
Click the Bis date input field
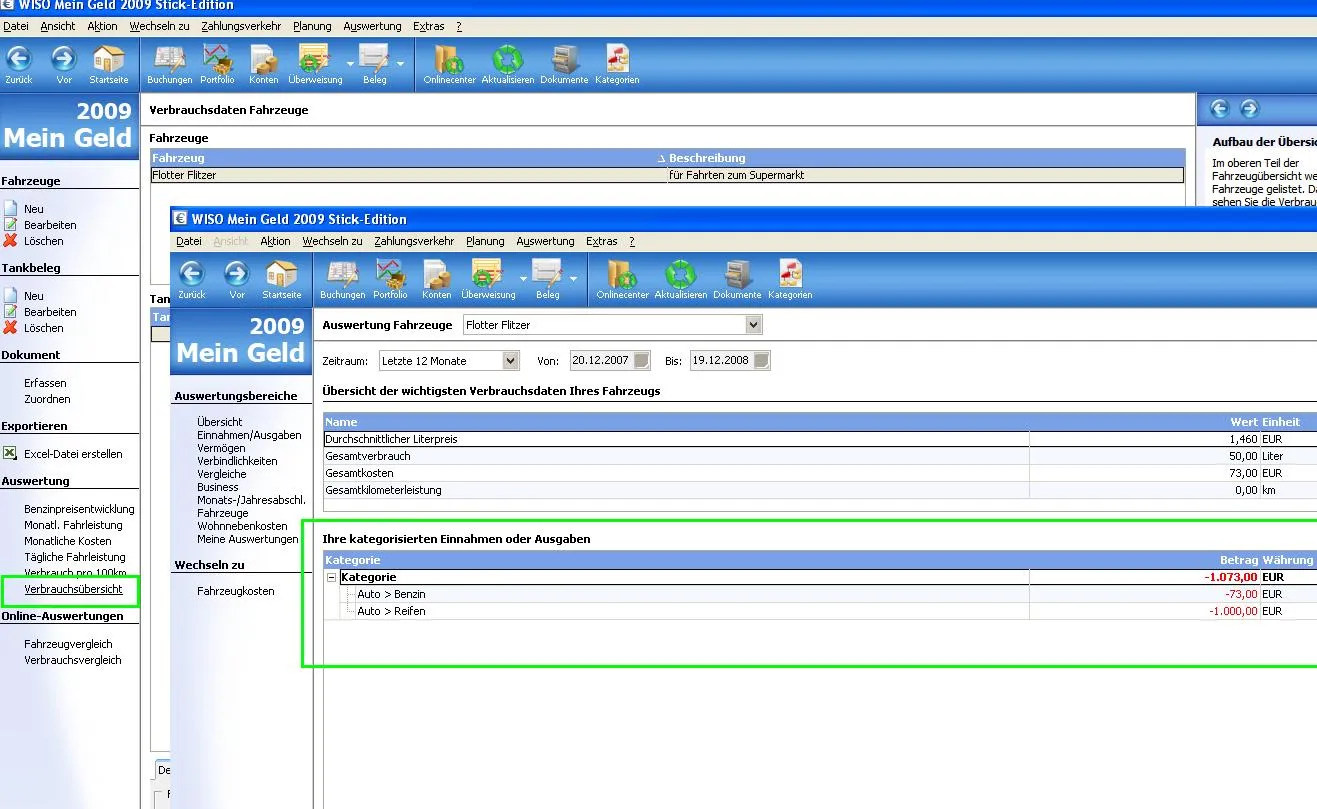(718, 361)
